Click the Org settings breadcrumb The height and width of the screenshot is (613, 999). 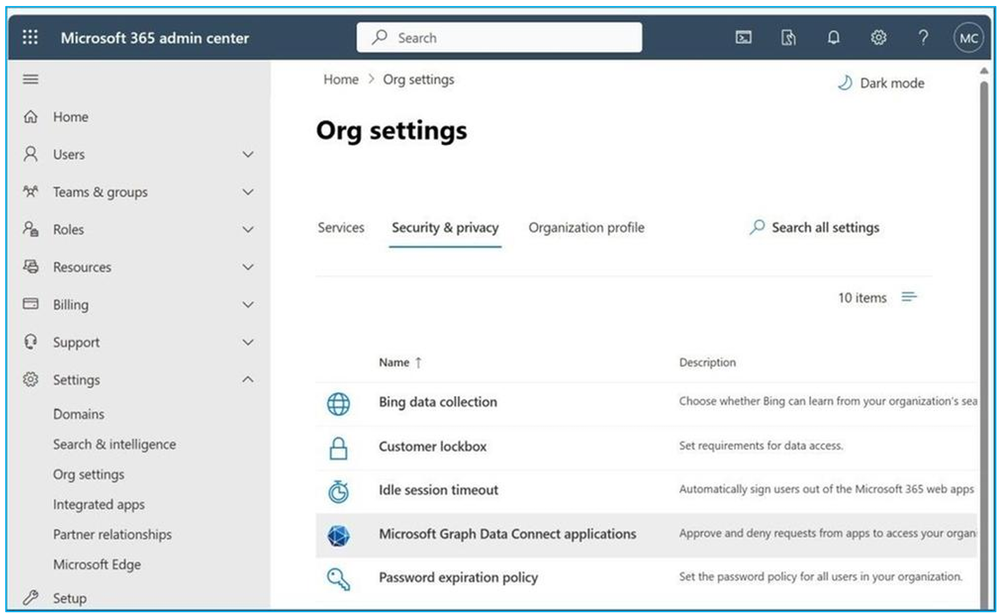pyautogui.click(x=419, y=80)
